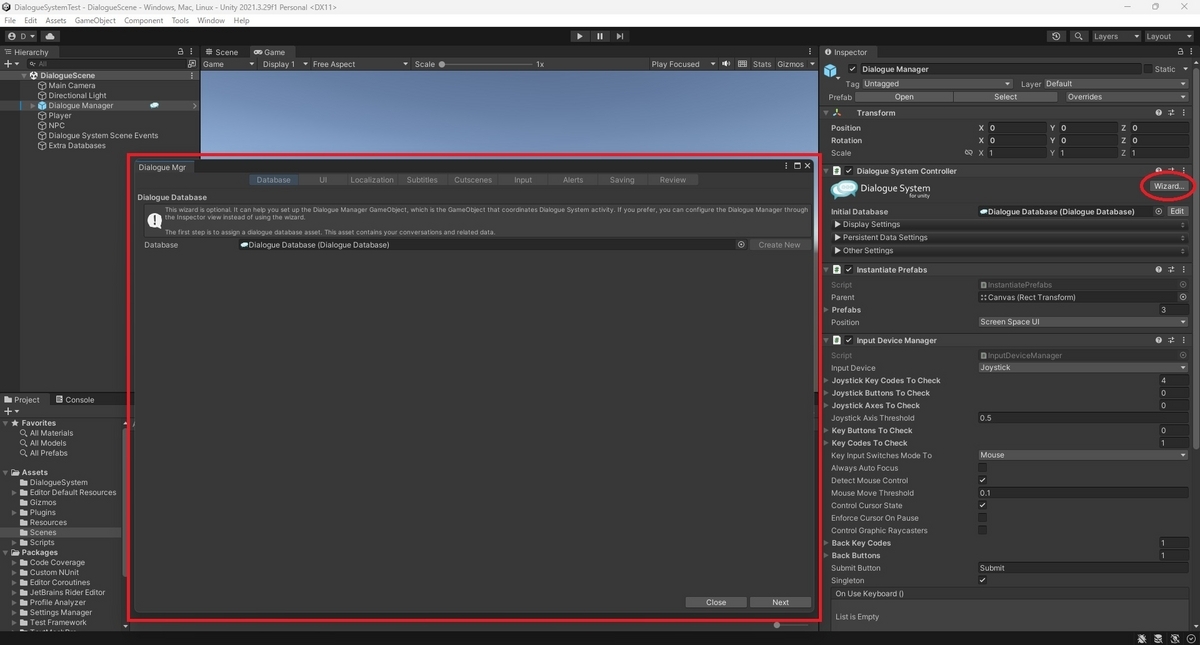Open the Tools menu

tap(180, 20)
